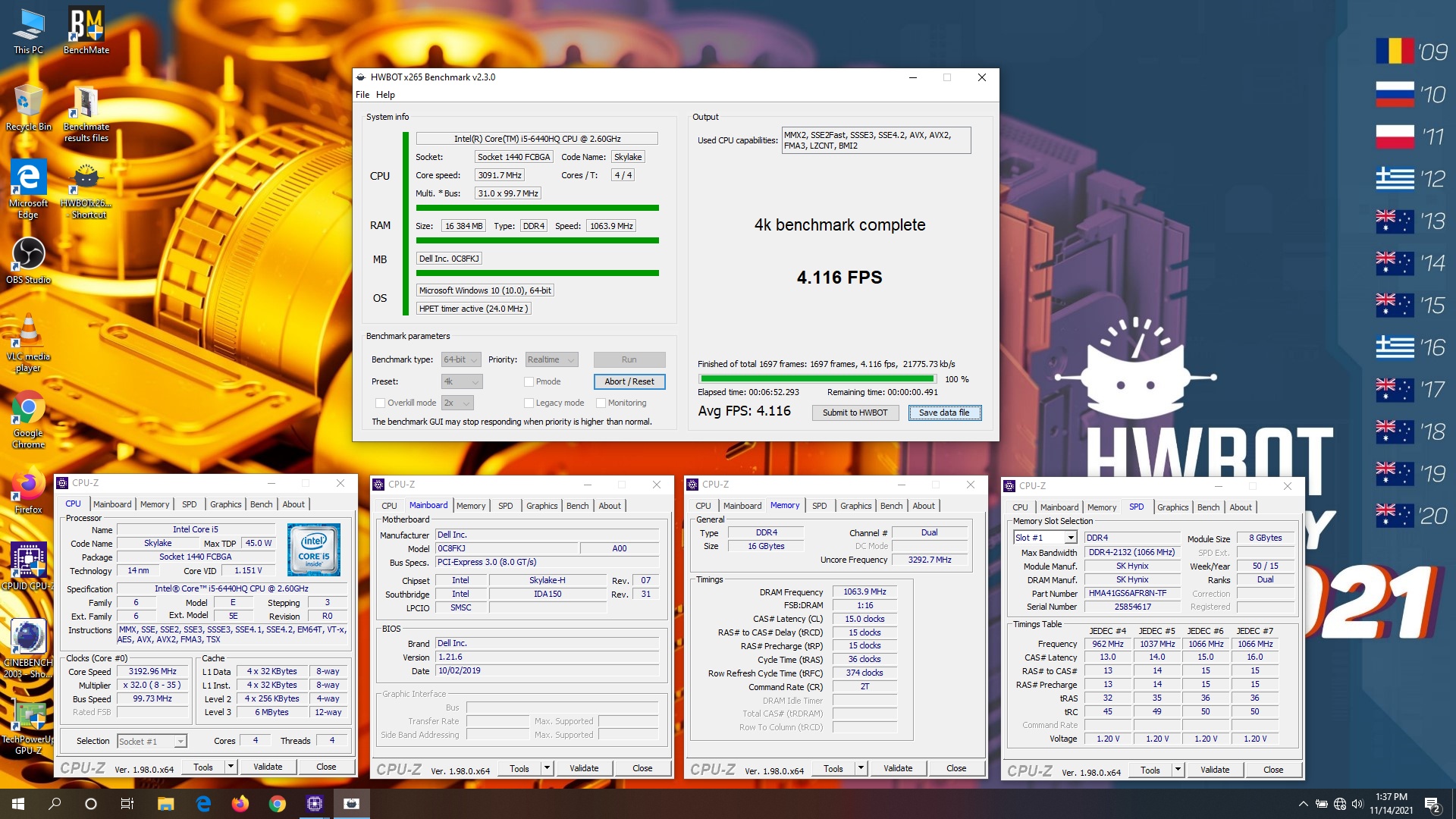Viewport: 1456px width, 819px height.
Task: Open the notification center icon
Action: 1432,804
